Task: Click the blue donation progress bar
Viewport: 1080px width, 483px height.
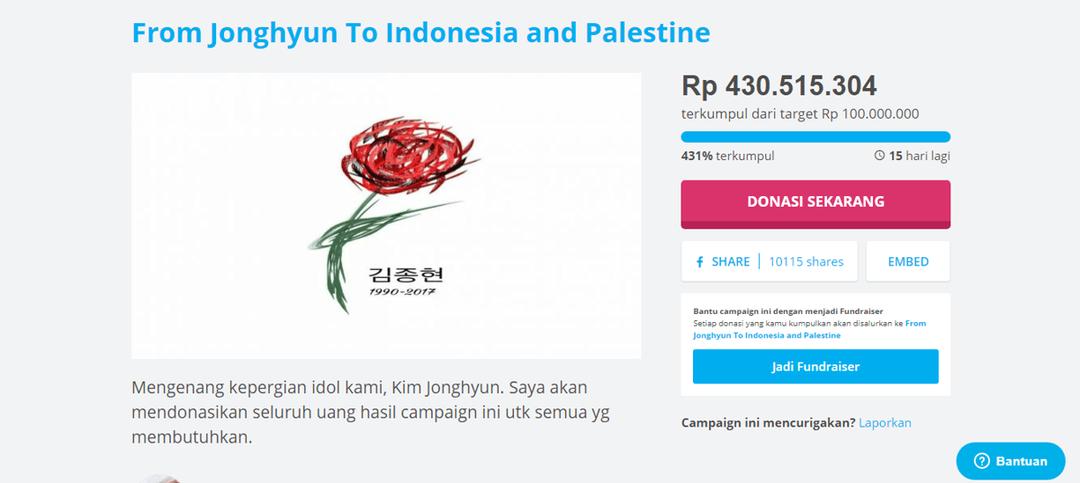Action: point(816,136)
